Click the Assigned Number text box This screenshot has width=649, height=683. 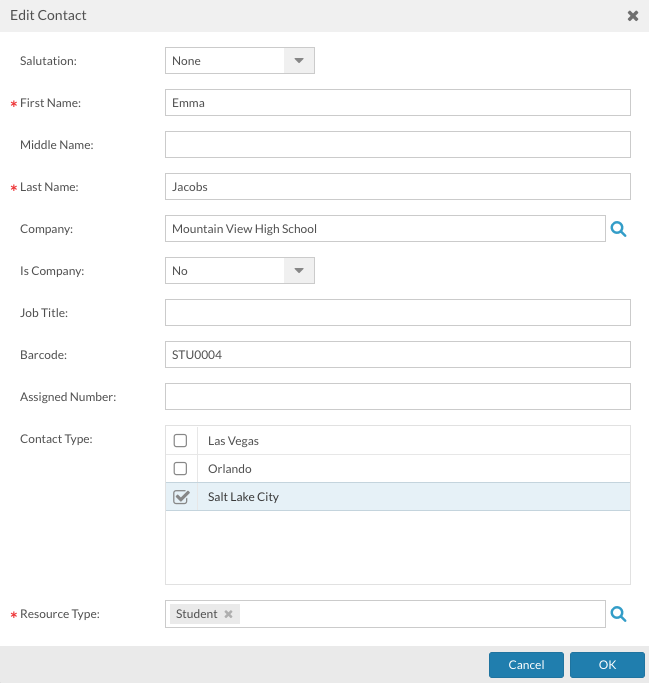click(397, 397)
